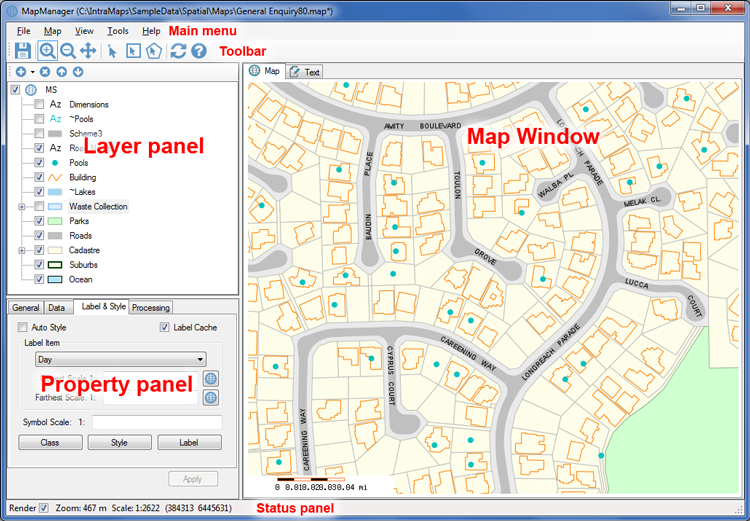Move layer up with arrow icon

pyautogui.click(x=62, y=72)
